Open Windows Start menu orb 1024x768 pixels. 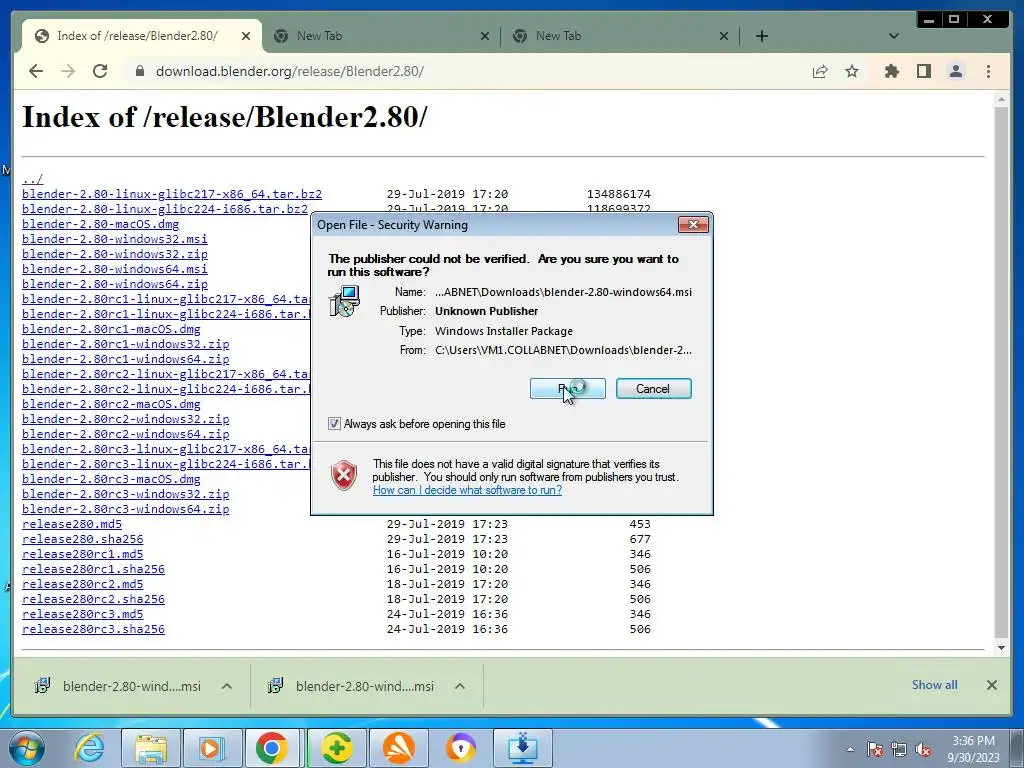pyautogui.click(x=26, y=748)
